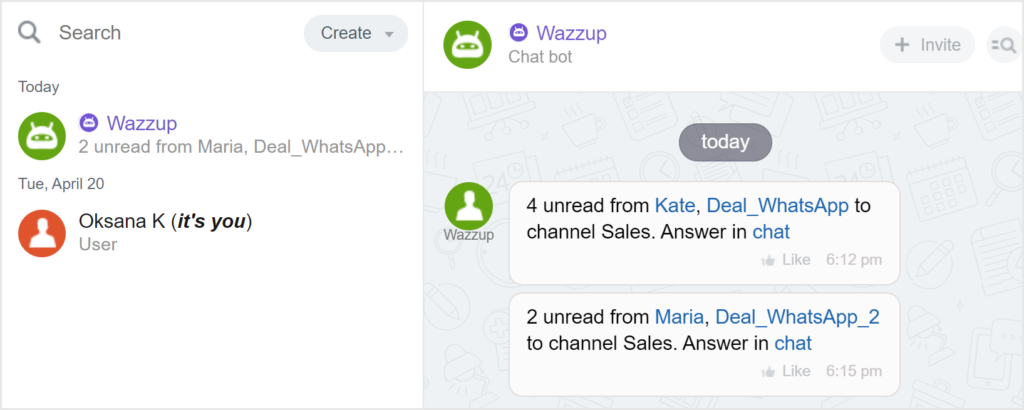The image size is (1024, 410).
Task: Open search in chat history icon
Action: pyautogui.click(x=1002, y=45)
